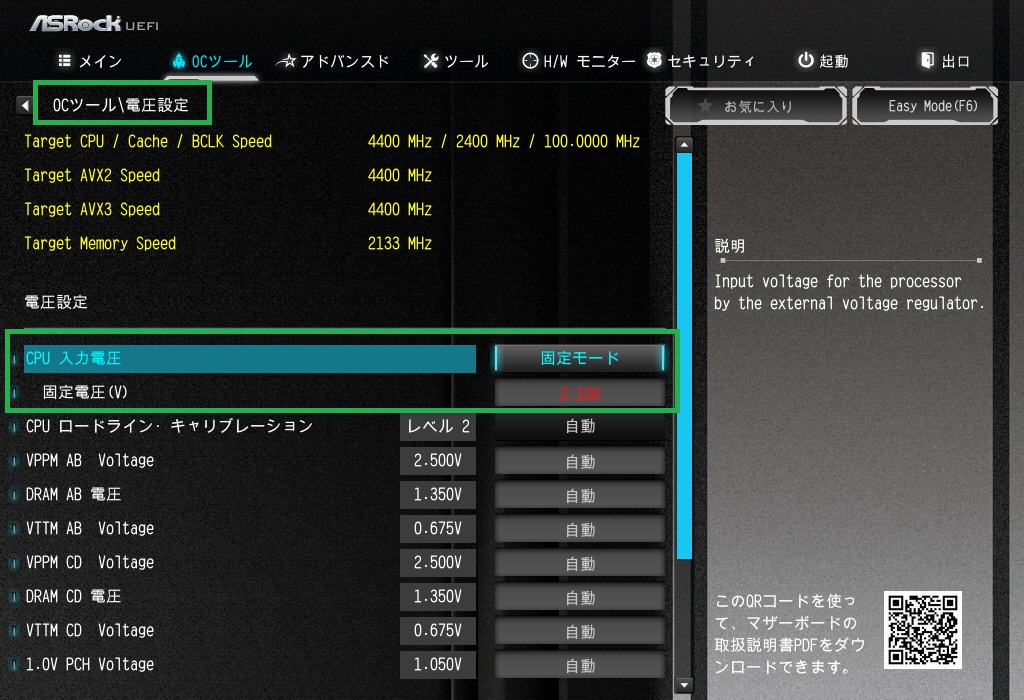Click the 説明 description heading
Viewport: 1024px width, 700px height.
point(729,246)
